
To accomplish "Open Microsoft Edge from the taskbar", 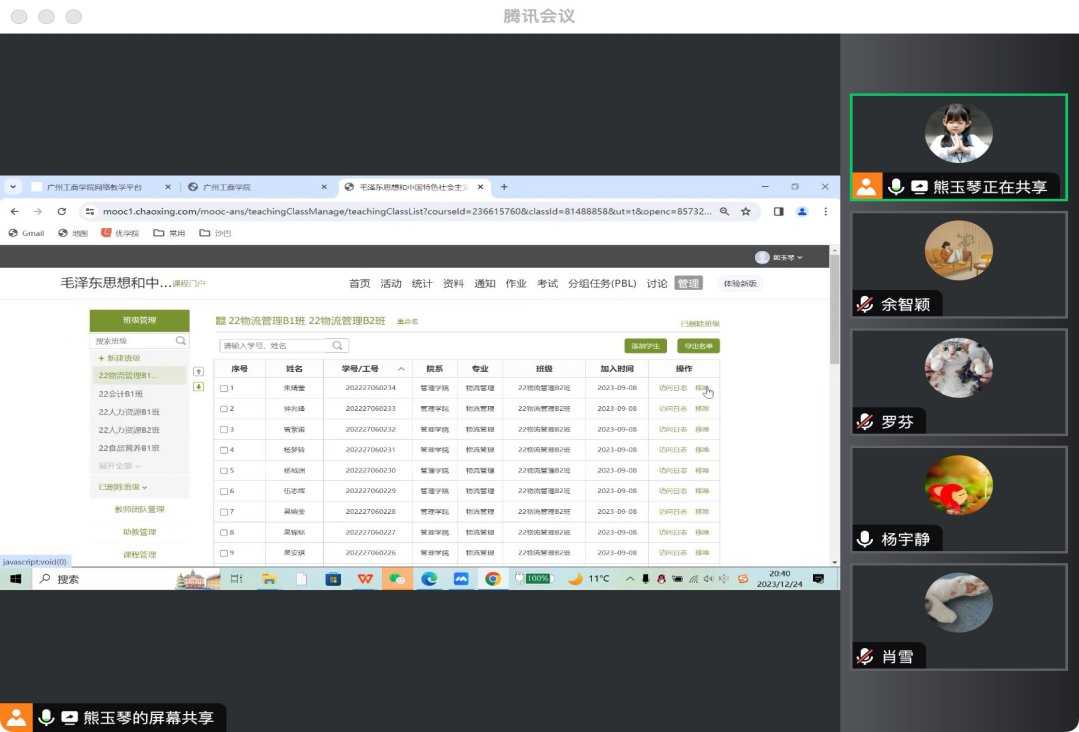I will (429, 579).
